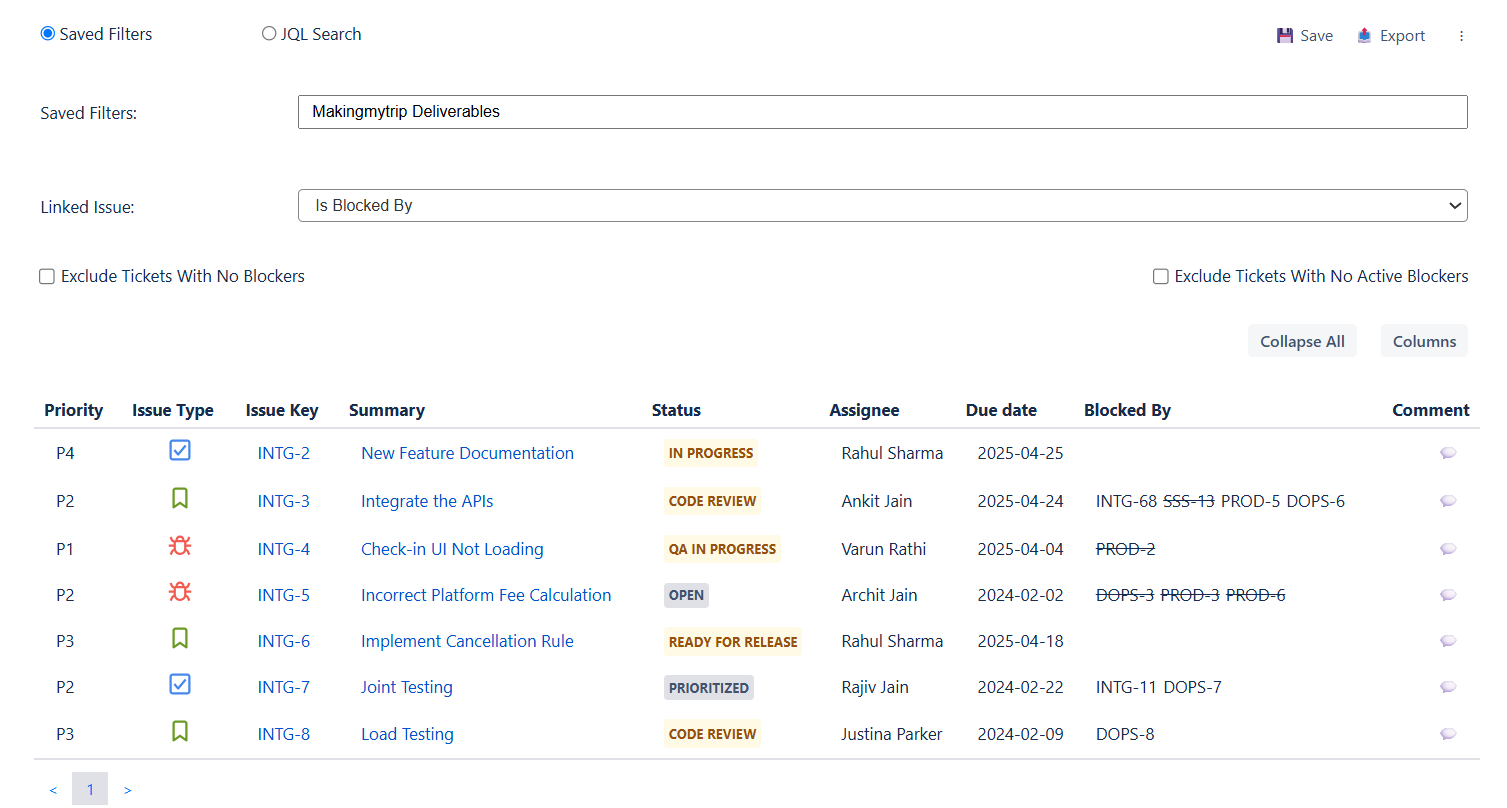Click the Export icon
Viewport: 1507px width, 808px height.
(x=1365, y=36)
